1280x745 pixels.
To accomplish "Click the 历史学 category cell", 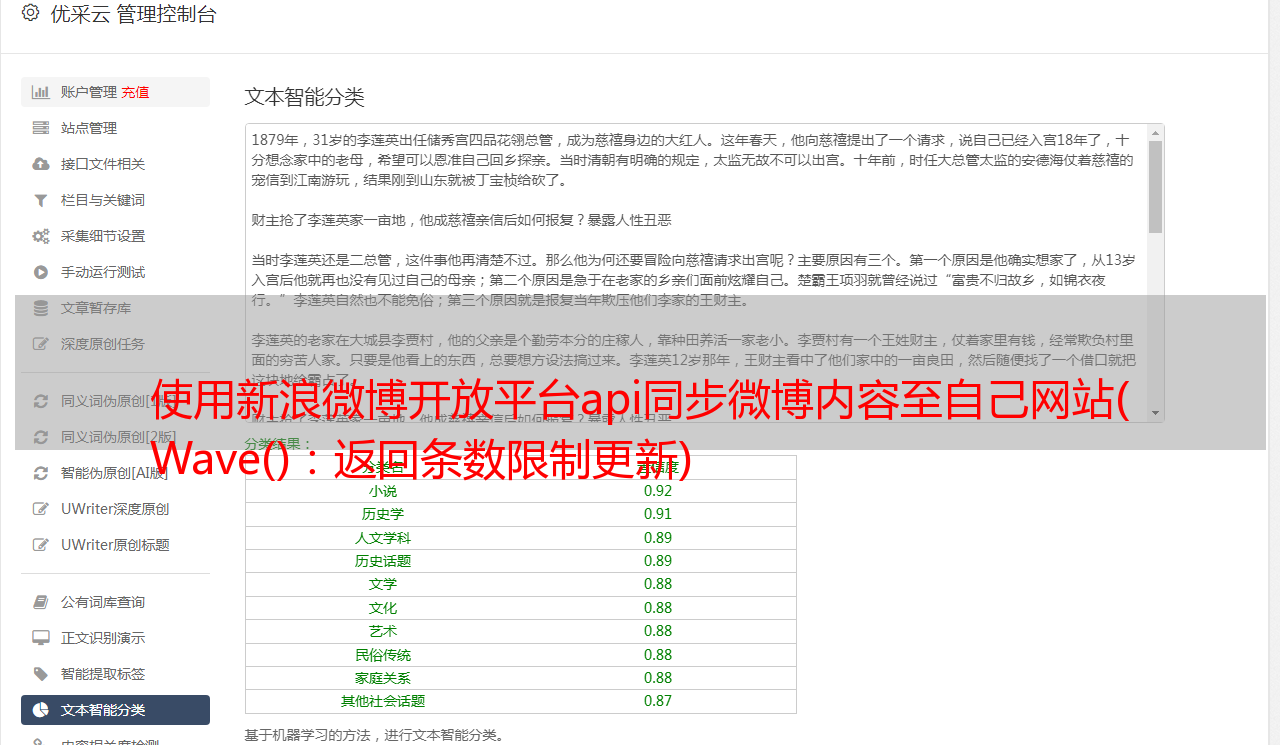I will 383,514.
